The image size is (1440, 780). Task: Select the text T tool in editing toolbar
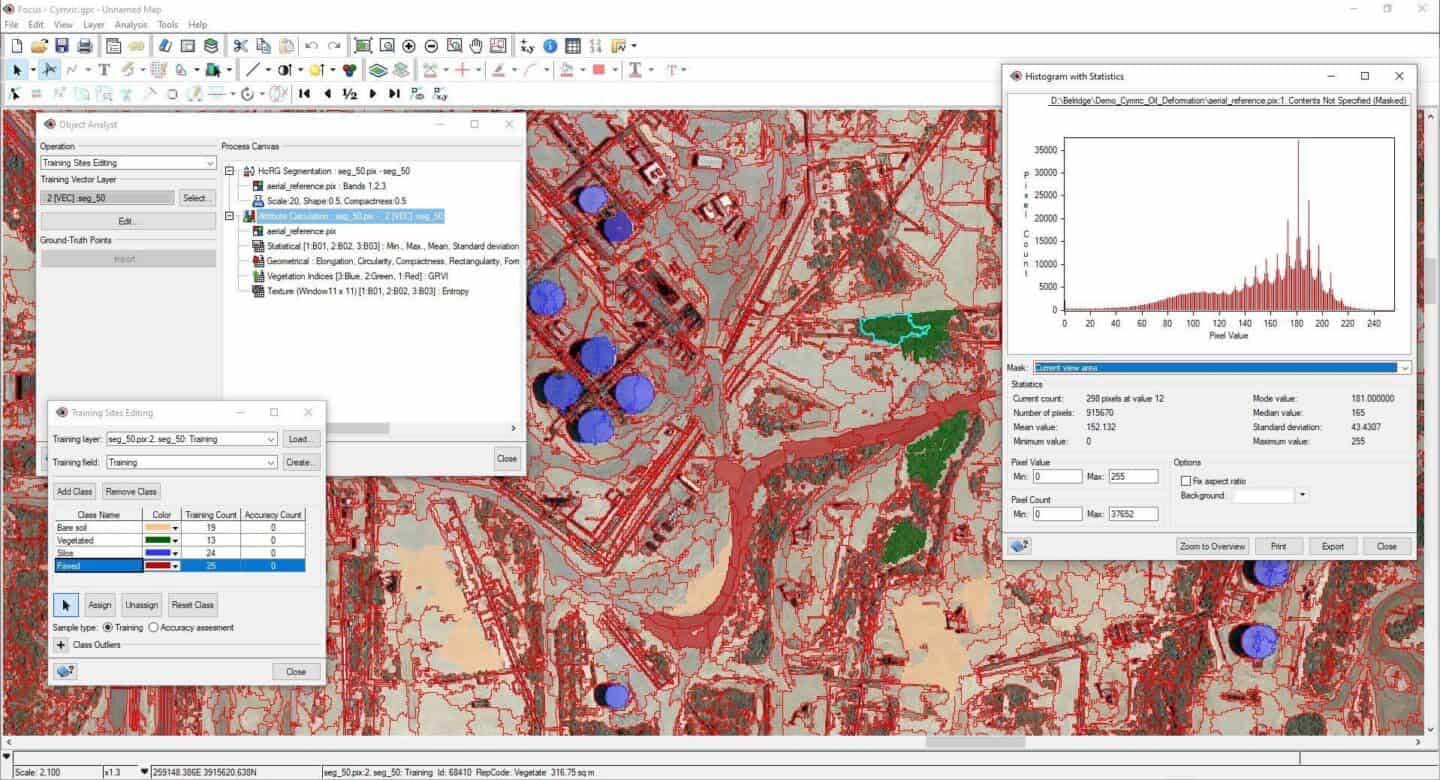point(103,70)
